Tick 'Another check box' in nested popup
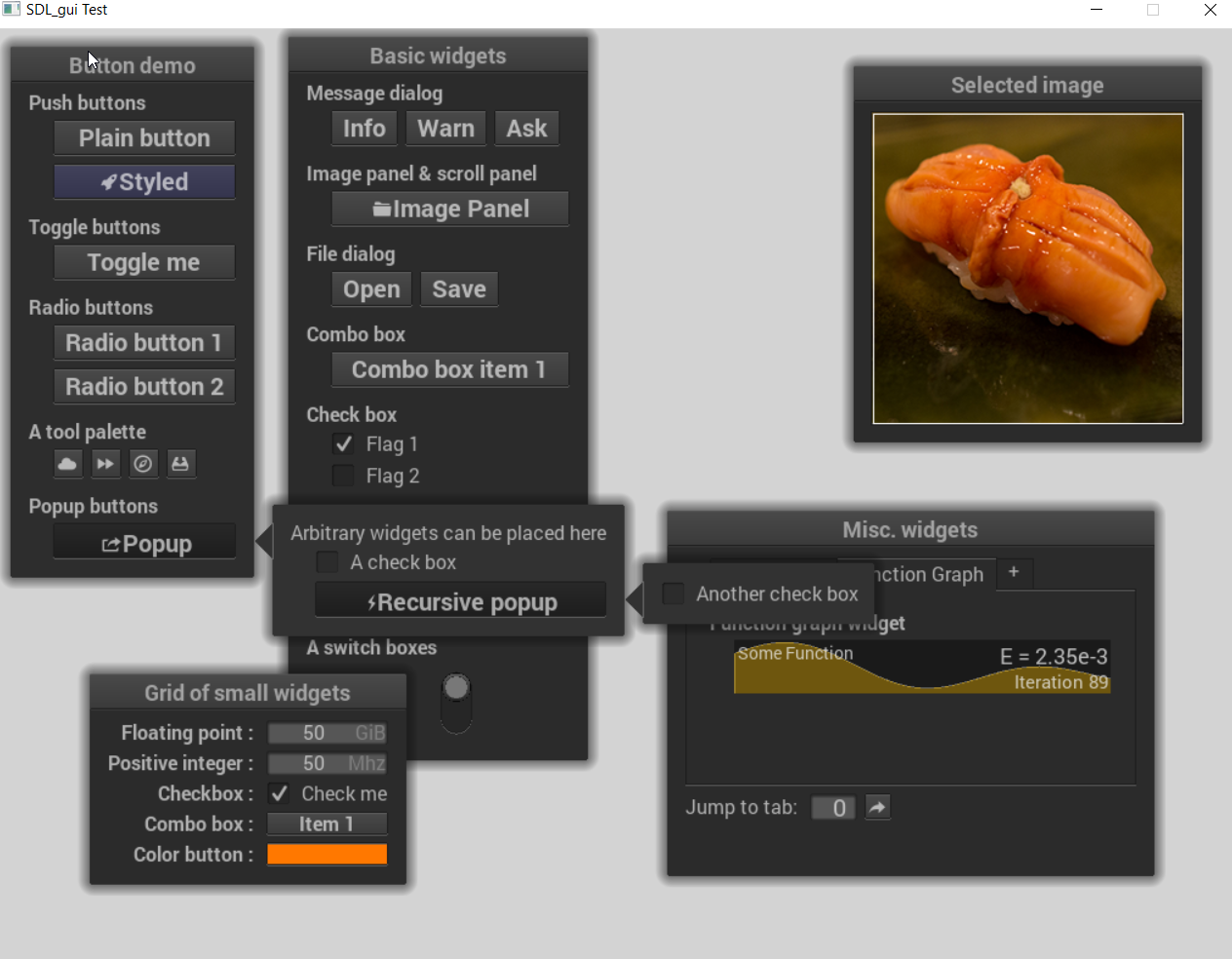This screenshot has height=959, width=1232. 673,594
